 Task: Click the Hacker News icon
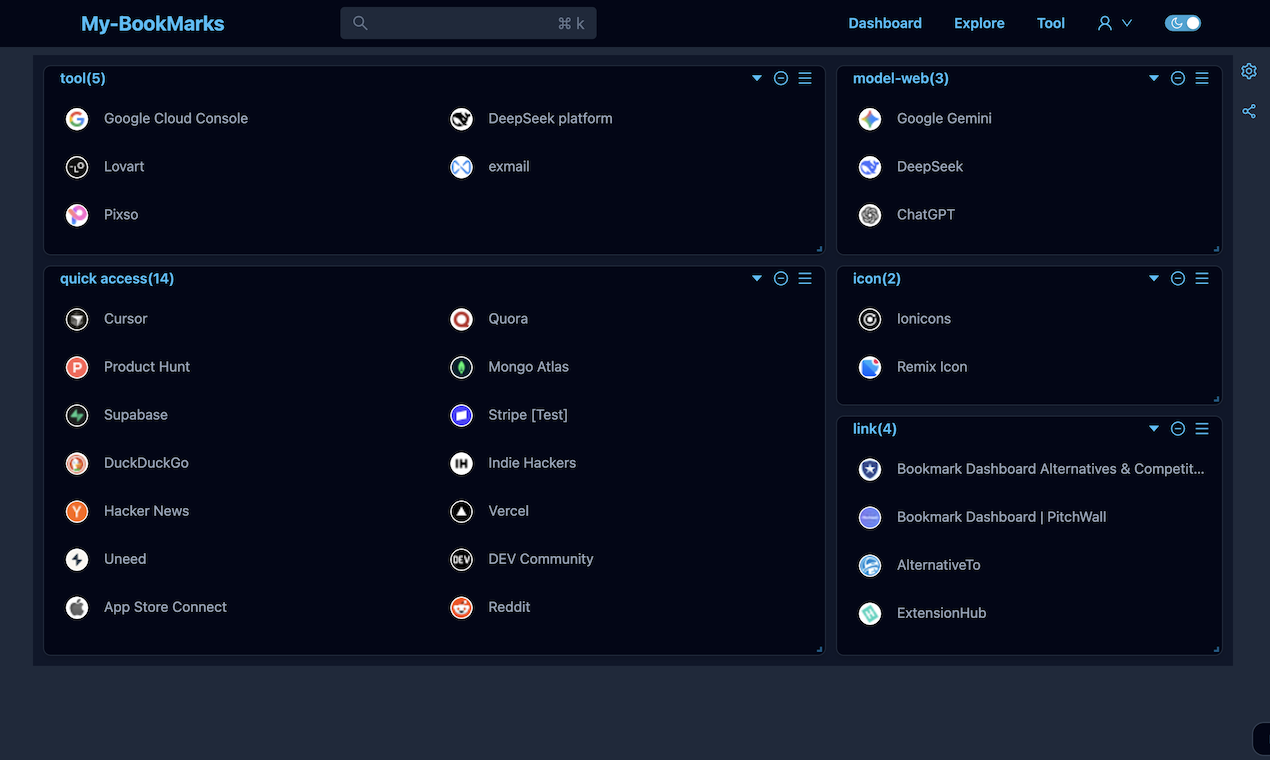point(77,511)
